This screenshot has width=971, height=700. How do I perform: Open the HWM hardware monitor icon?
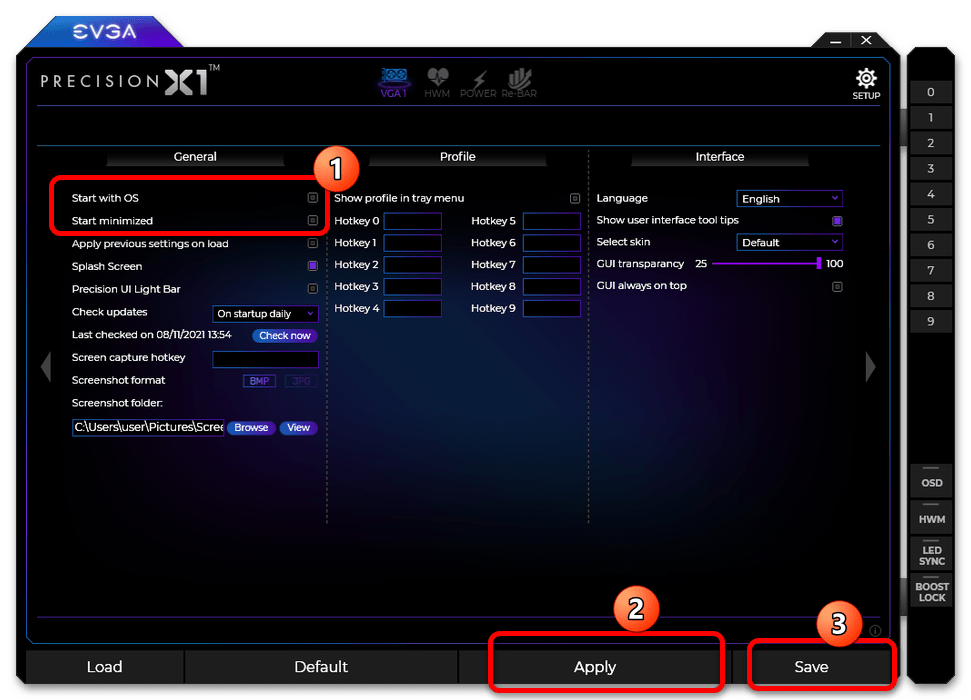point(437,82)
